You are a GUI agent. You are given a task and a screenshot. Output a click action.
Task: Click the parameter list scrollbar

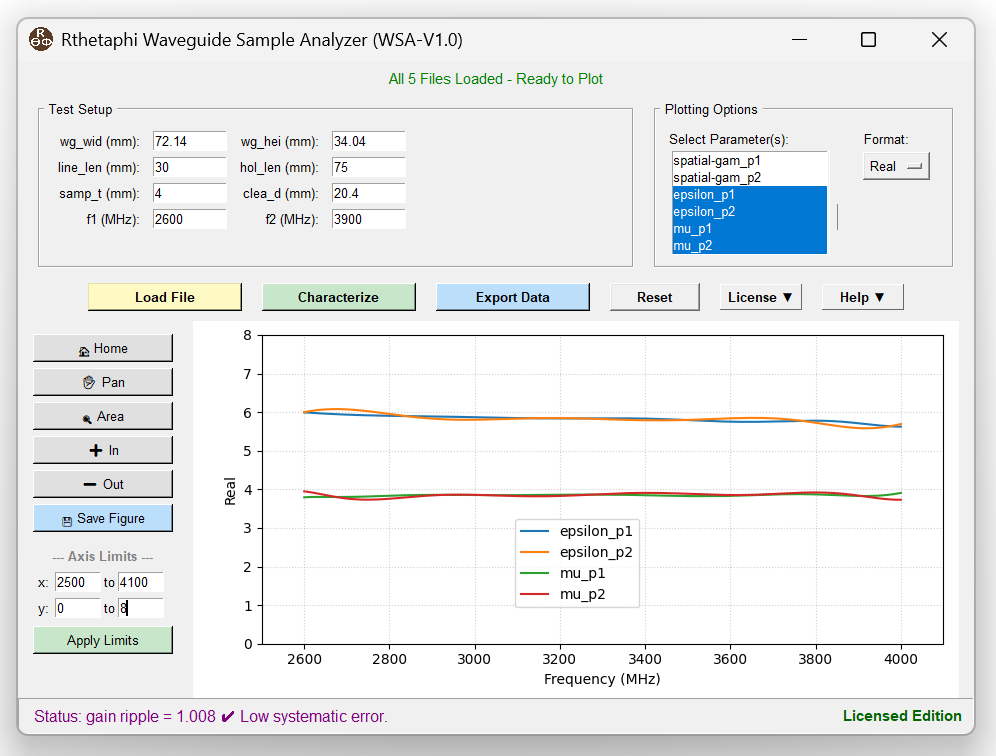click(838, 217)
